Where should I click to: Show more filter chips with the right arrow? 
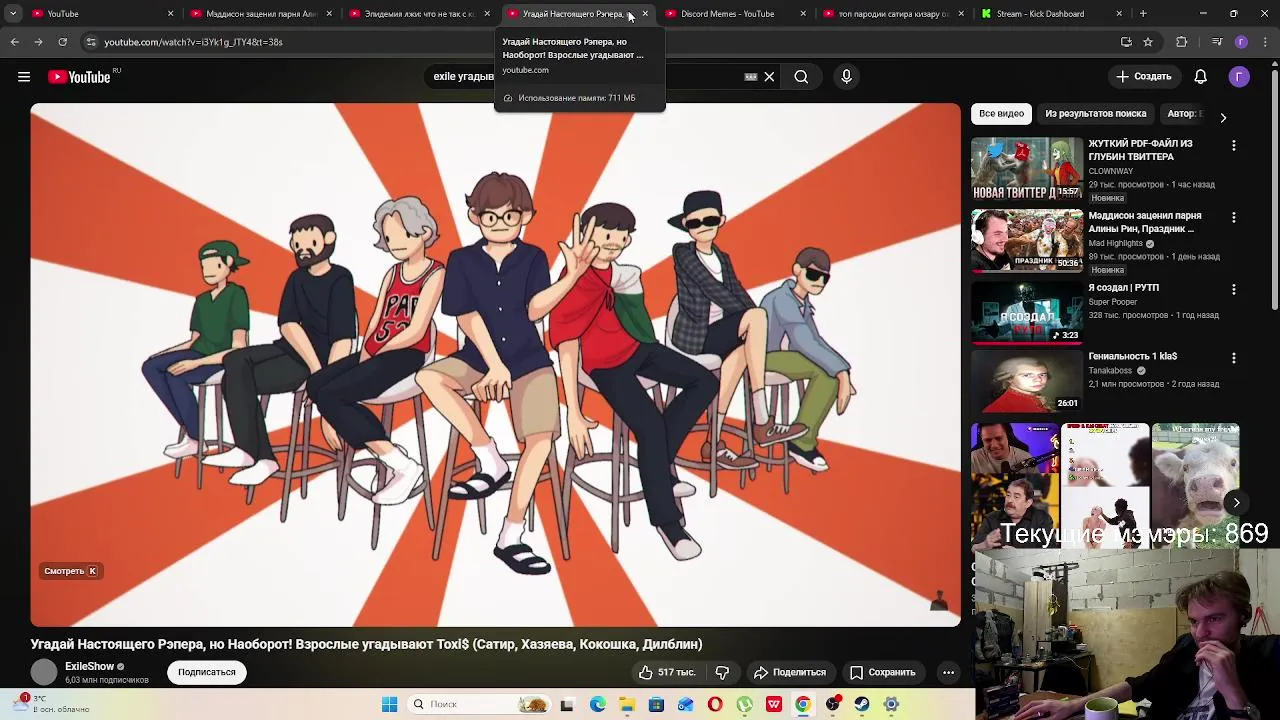click(1222, 117)
